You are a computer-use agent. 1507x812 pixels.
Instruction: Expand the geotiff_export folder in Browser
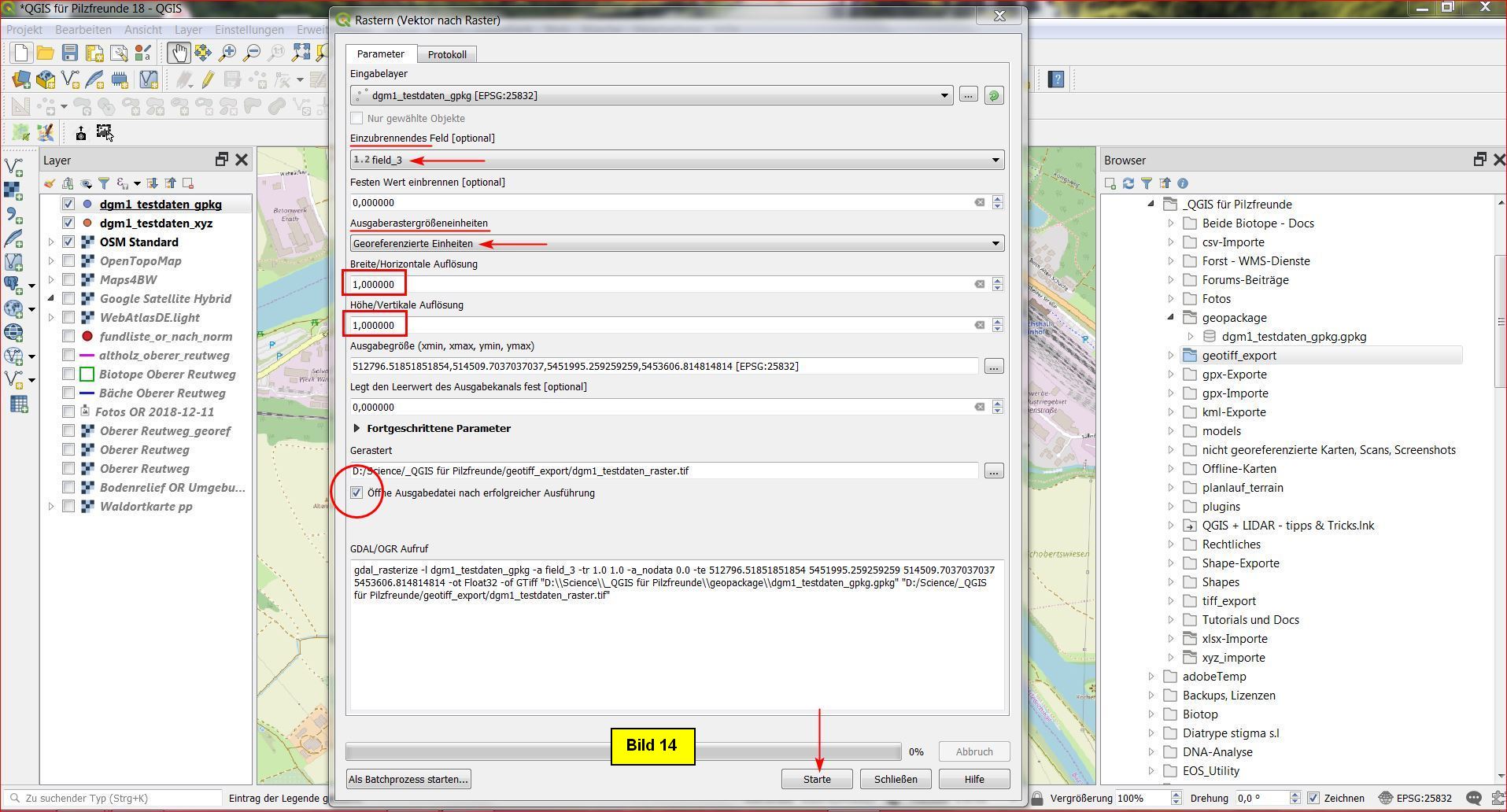[1171, 356]
